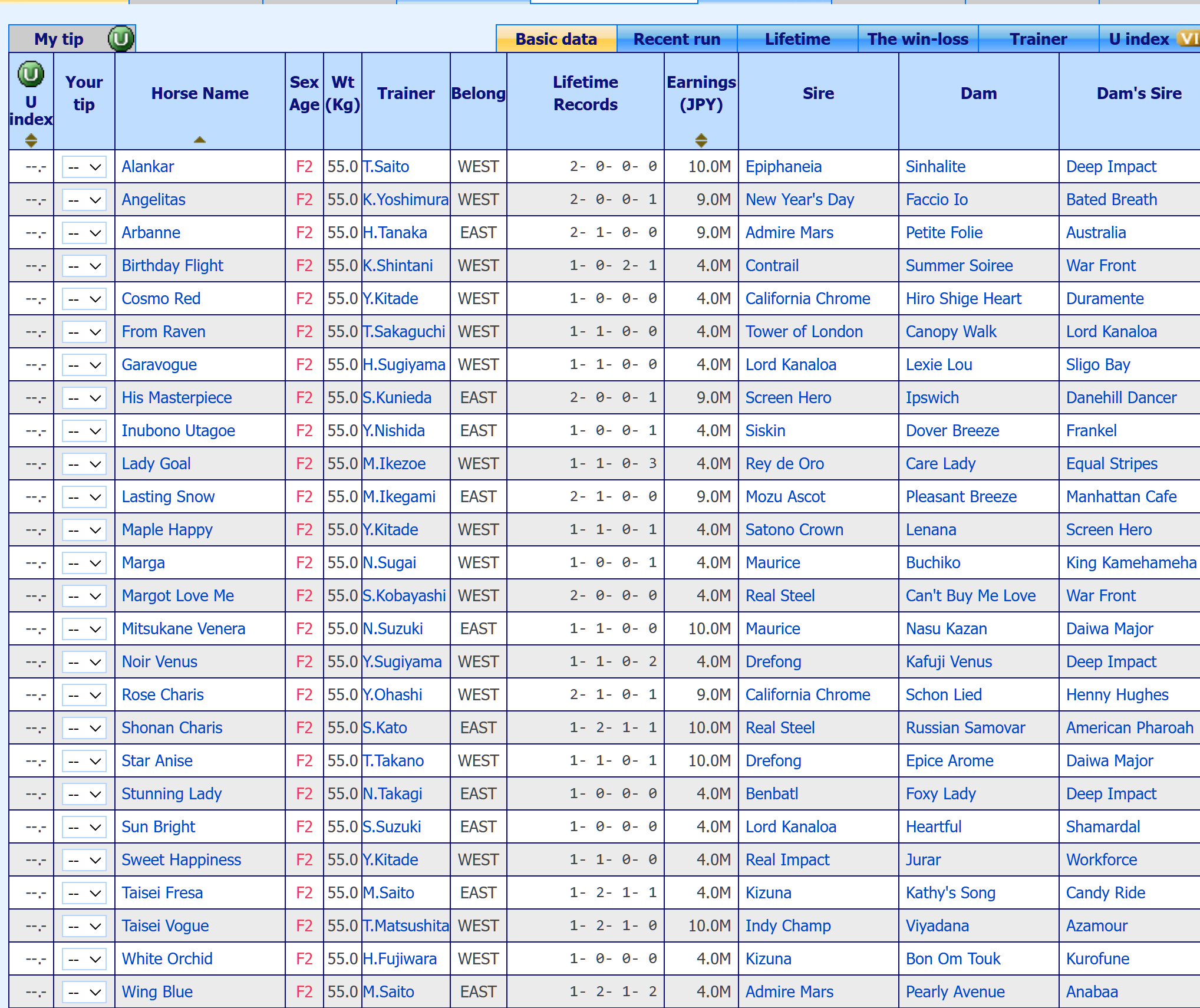Image resolution: width=1200 pixels, height=1008 pixels.
Task: Open sire link California Chrome for Cosmo Red
Action: point(807,299)
